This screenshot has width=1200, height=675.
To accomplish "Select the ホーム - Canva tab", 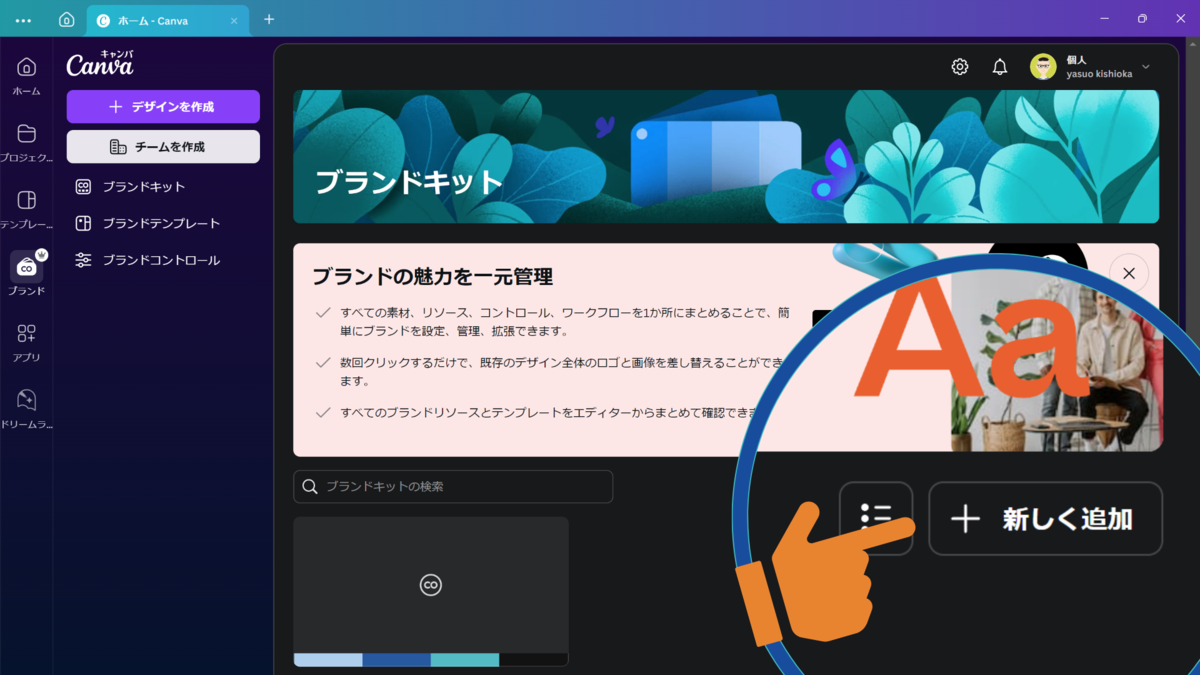I will [167, 20].
